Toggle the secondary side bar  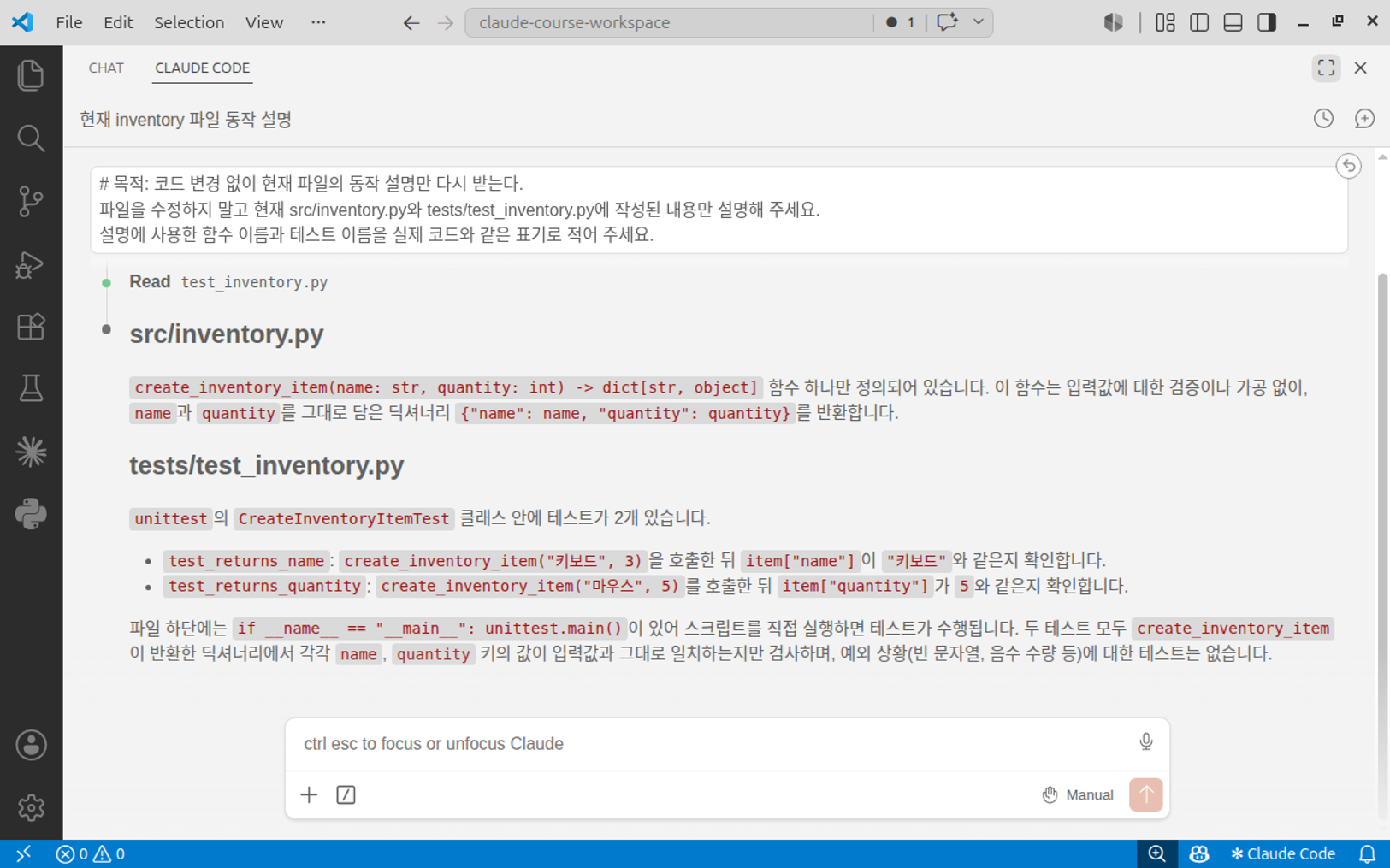click(x=1267, y=22)
